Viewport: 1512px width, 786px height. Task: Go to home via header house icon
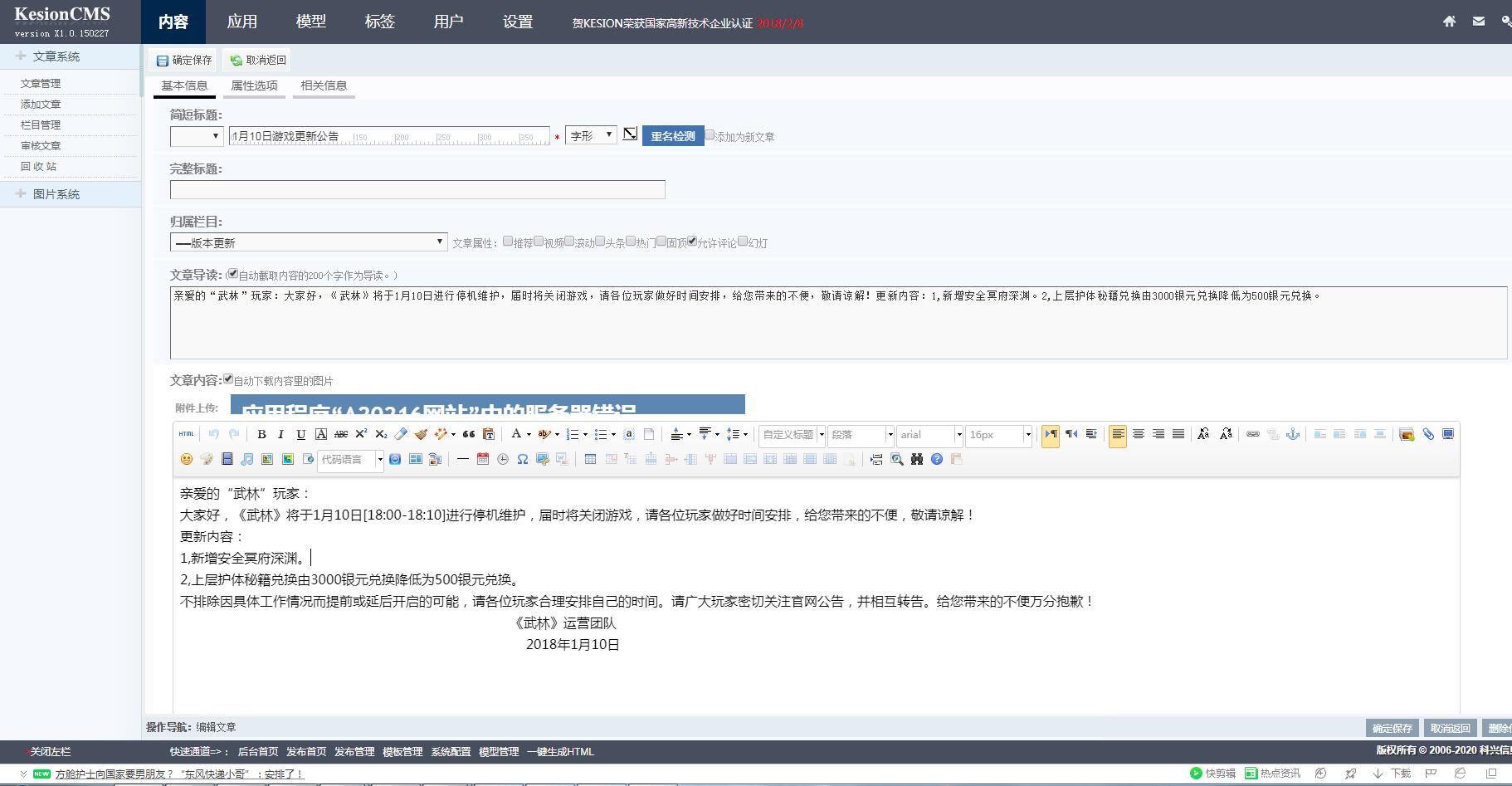(1449, 22)
